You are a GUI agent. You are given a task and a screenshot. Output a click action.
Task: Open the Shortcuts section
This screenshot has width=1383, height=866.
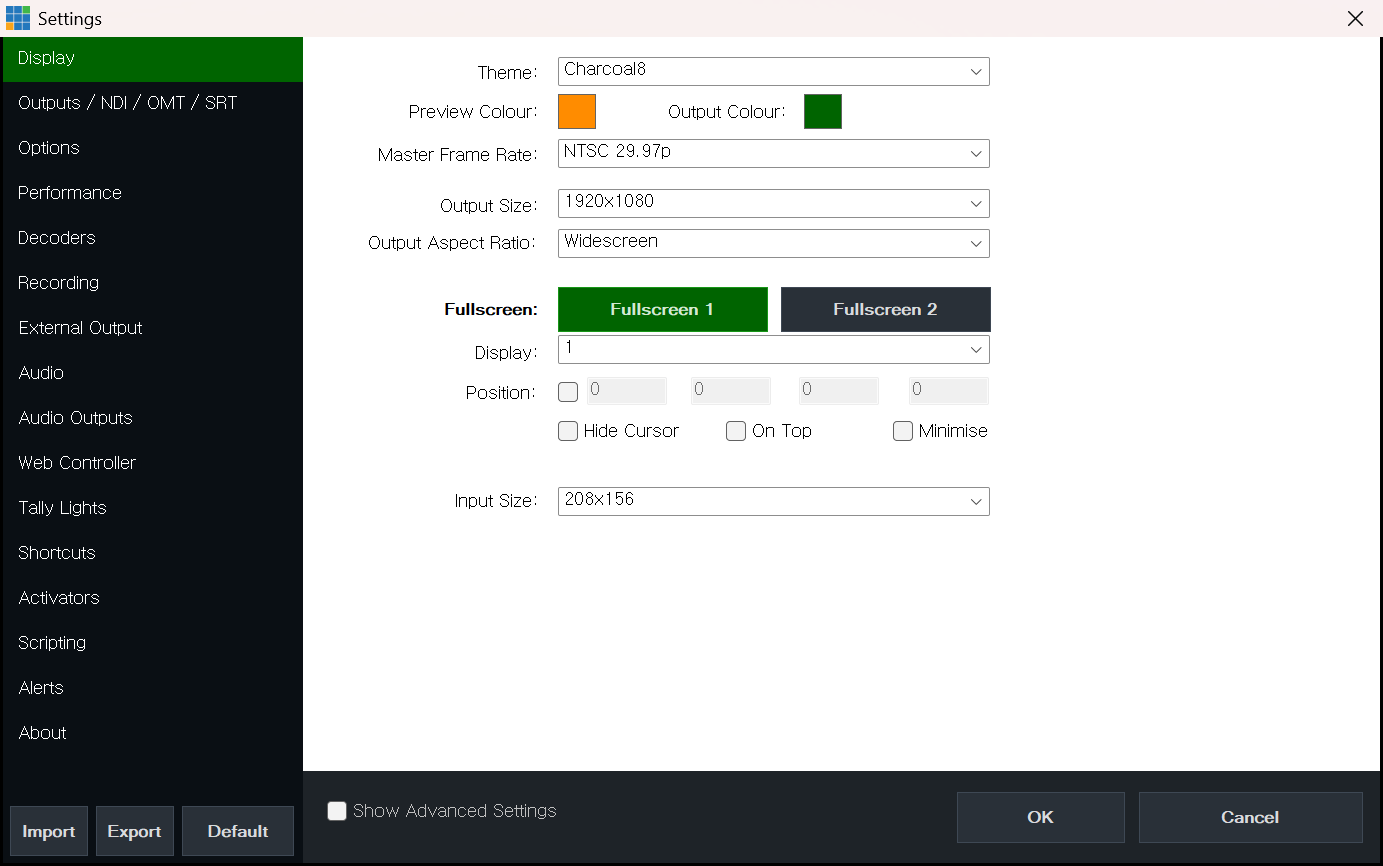(x=153, y=553)
